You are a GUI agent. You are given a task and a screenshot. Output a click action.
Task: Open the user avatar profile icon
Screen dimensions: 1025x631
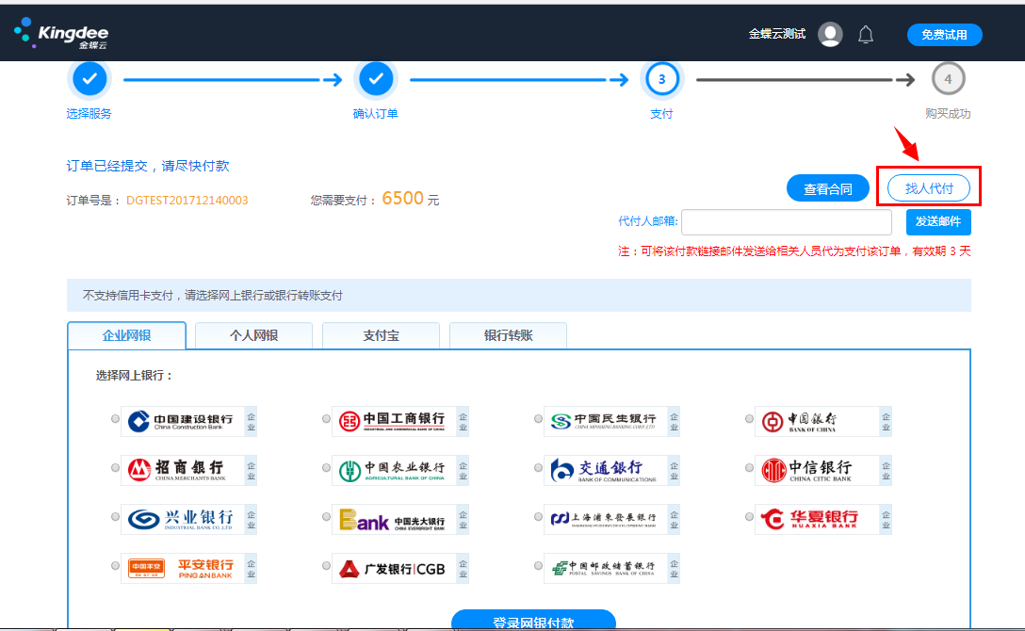(x=830, y=34)
